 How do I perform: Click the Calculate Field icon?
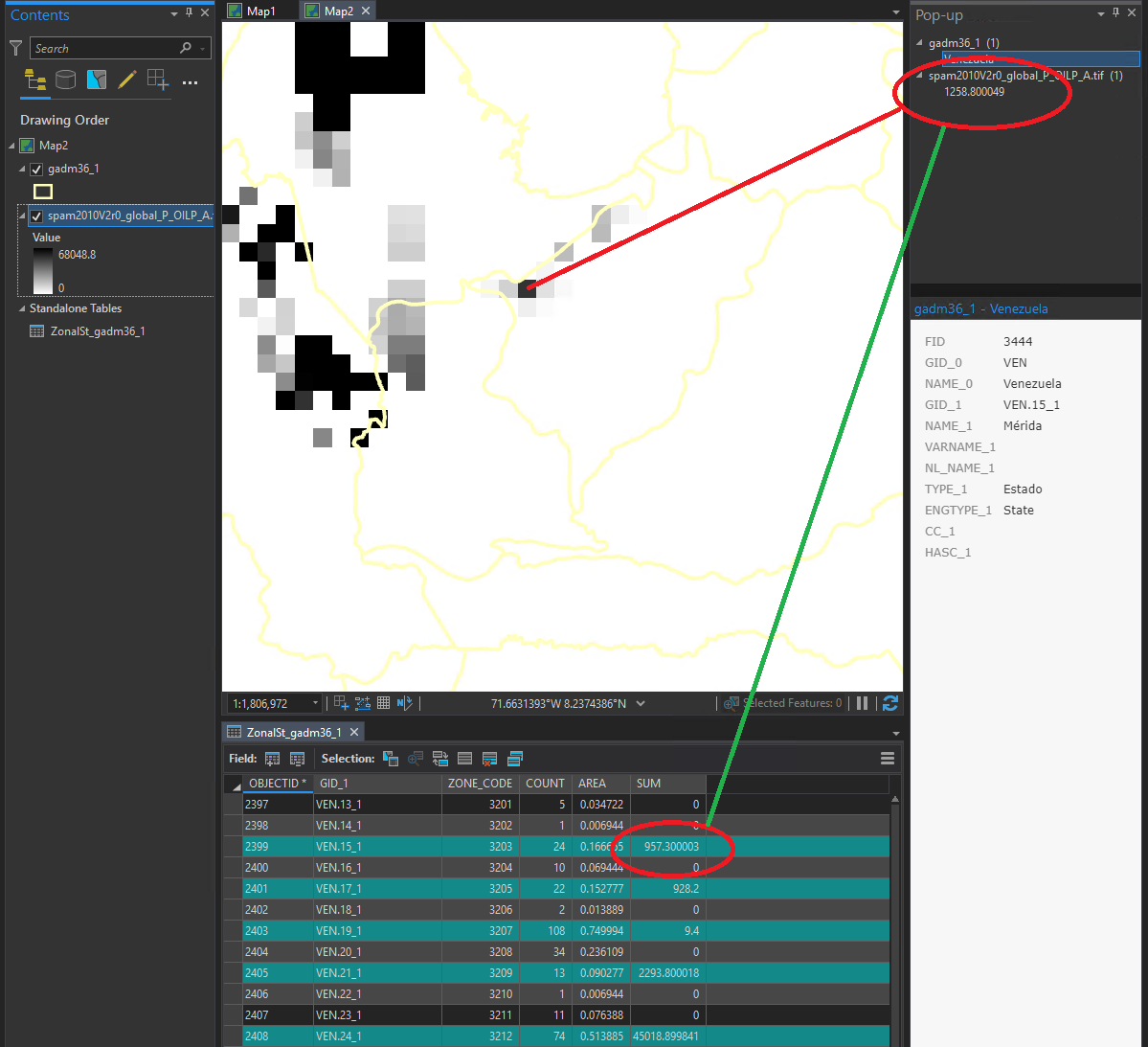pos(298,758)
